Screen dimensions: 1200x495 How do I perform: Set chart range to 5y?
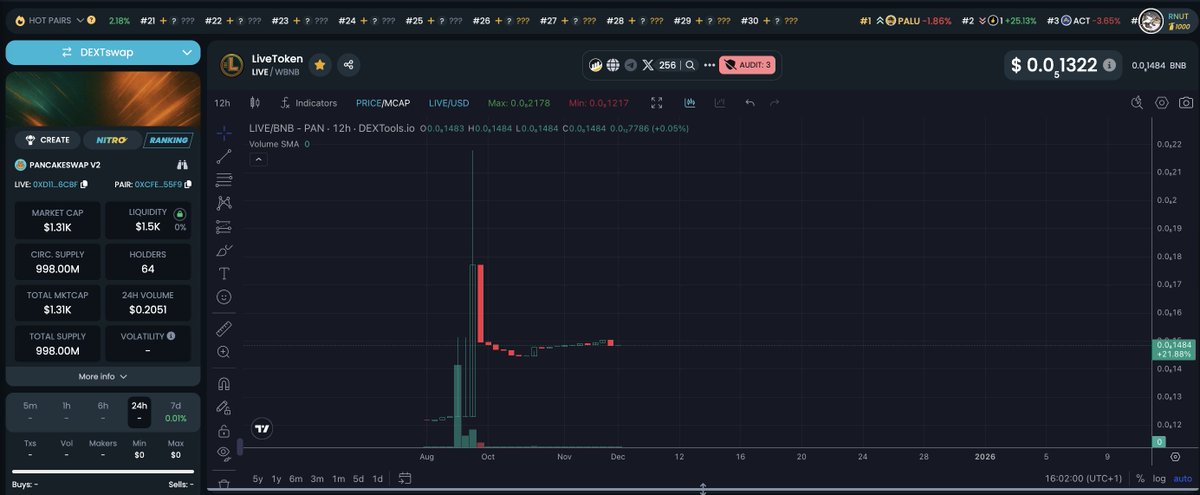click(x=258, y=479)
